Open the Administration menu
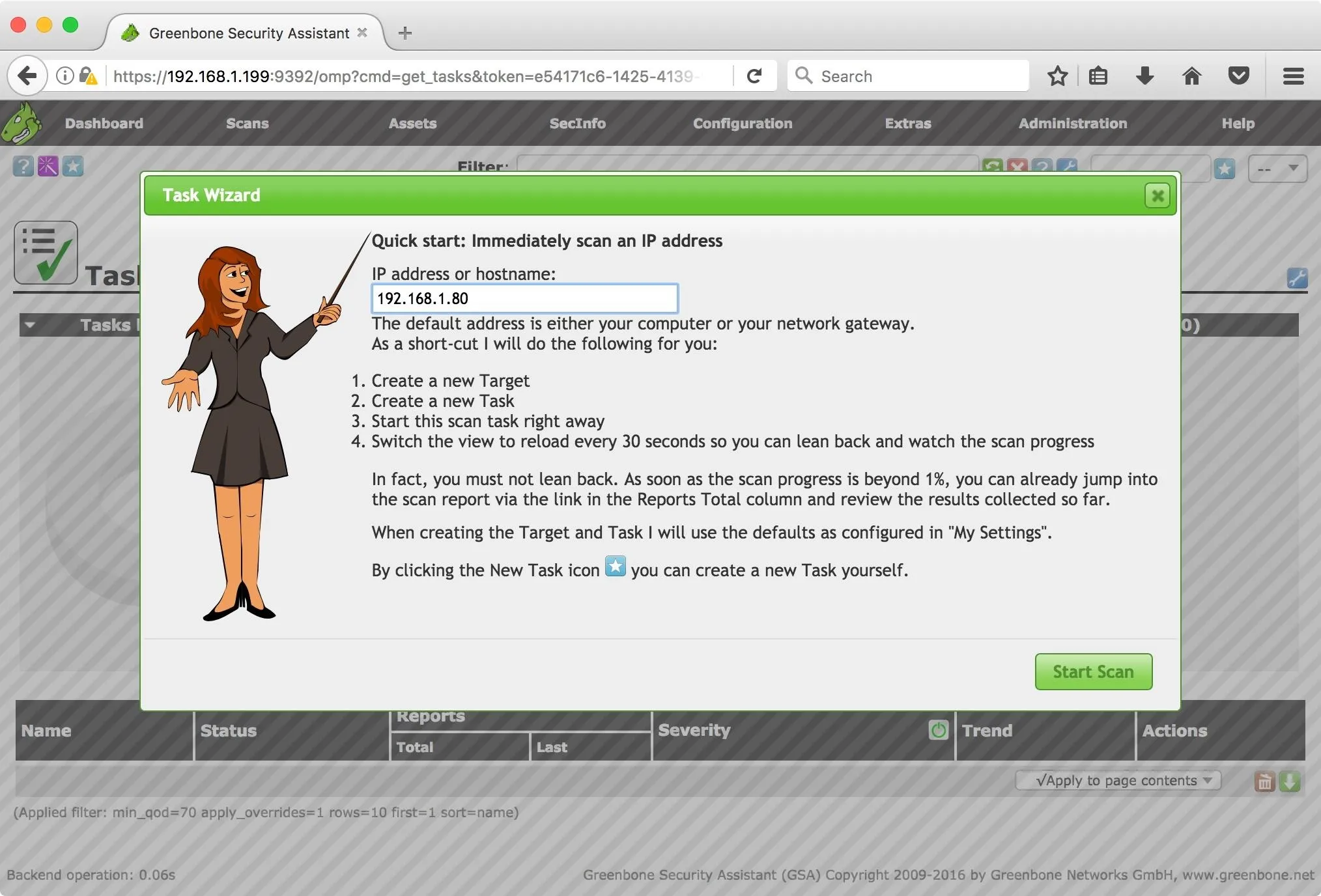This screenshot has height=896, width=1321. [x=1073, y=123]
